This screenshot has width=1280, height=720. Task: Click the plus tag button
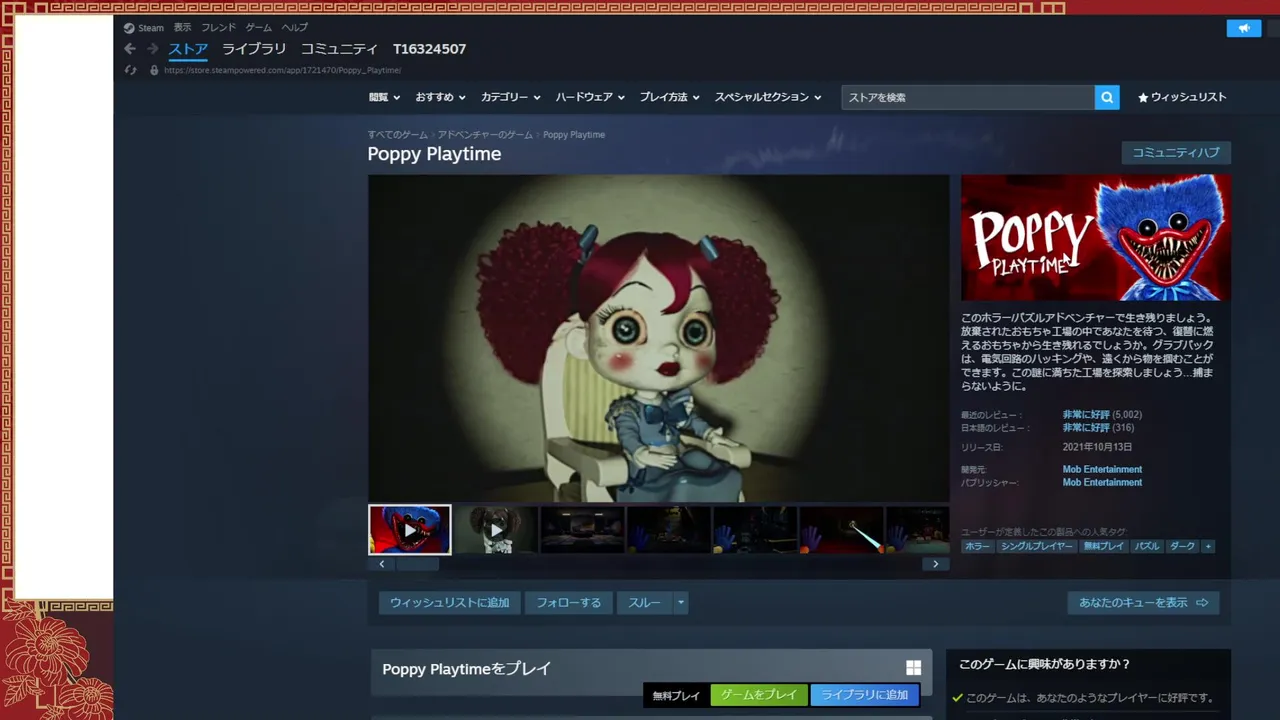click(x=1208, y=546)
